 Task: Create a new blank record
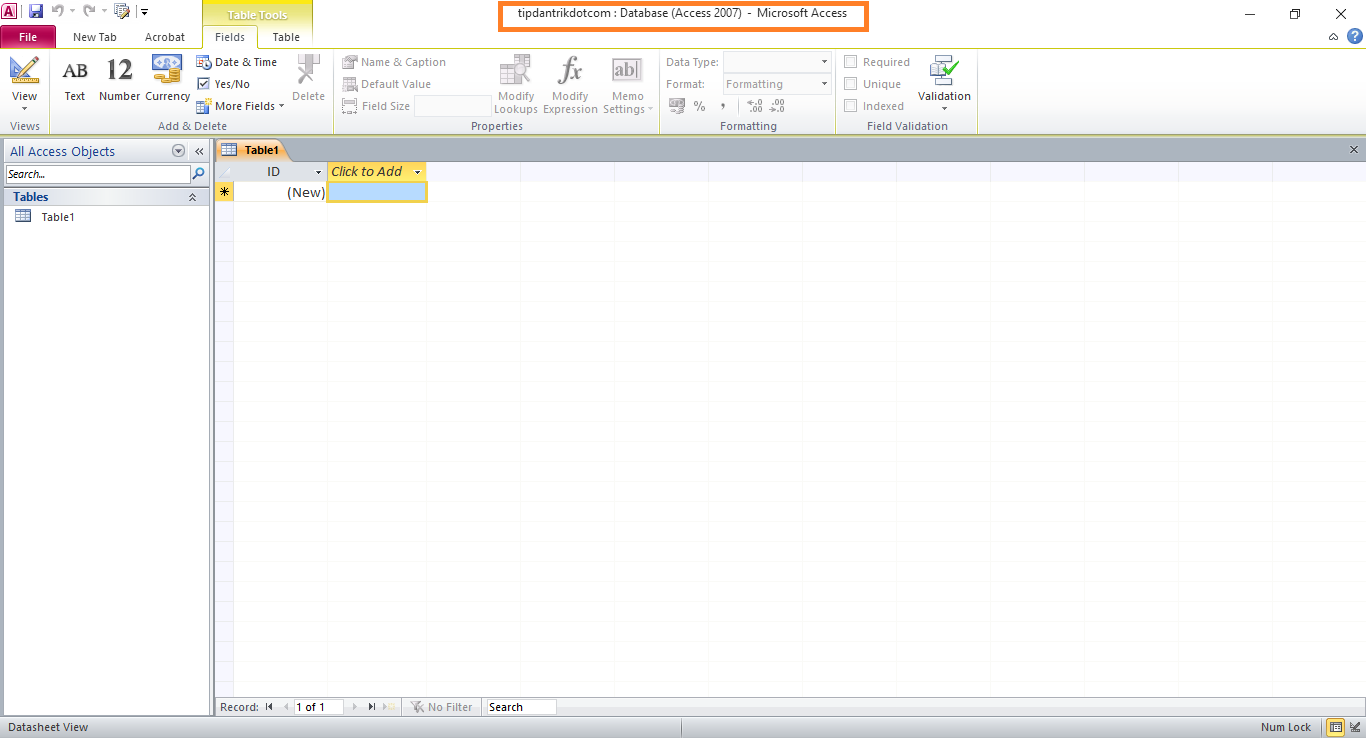389,707
